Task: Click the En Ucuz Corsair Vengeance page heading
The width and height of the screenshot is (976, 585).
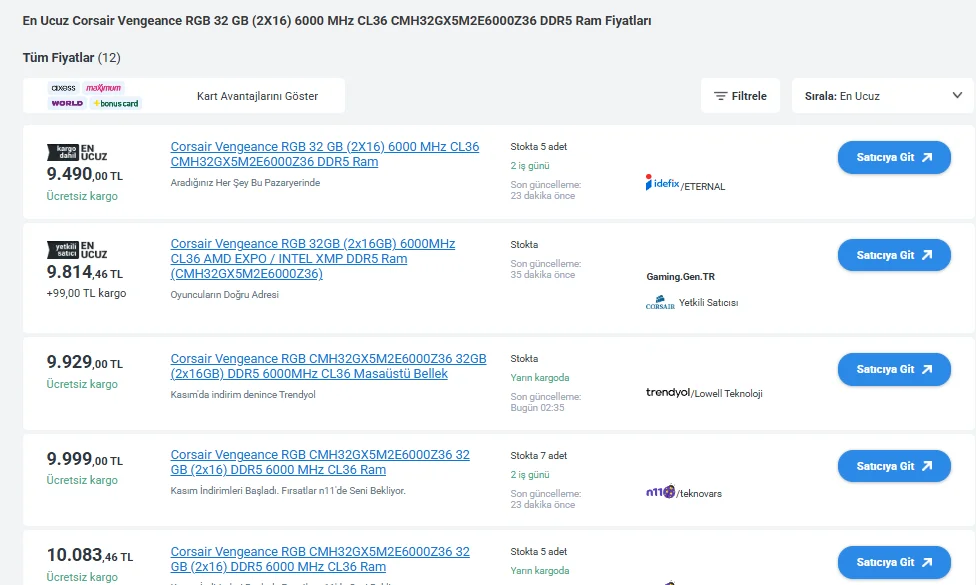Action: 337,21
